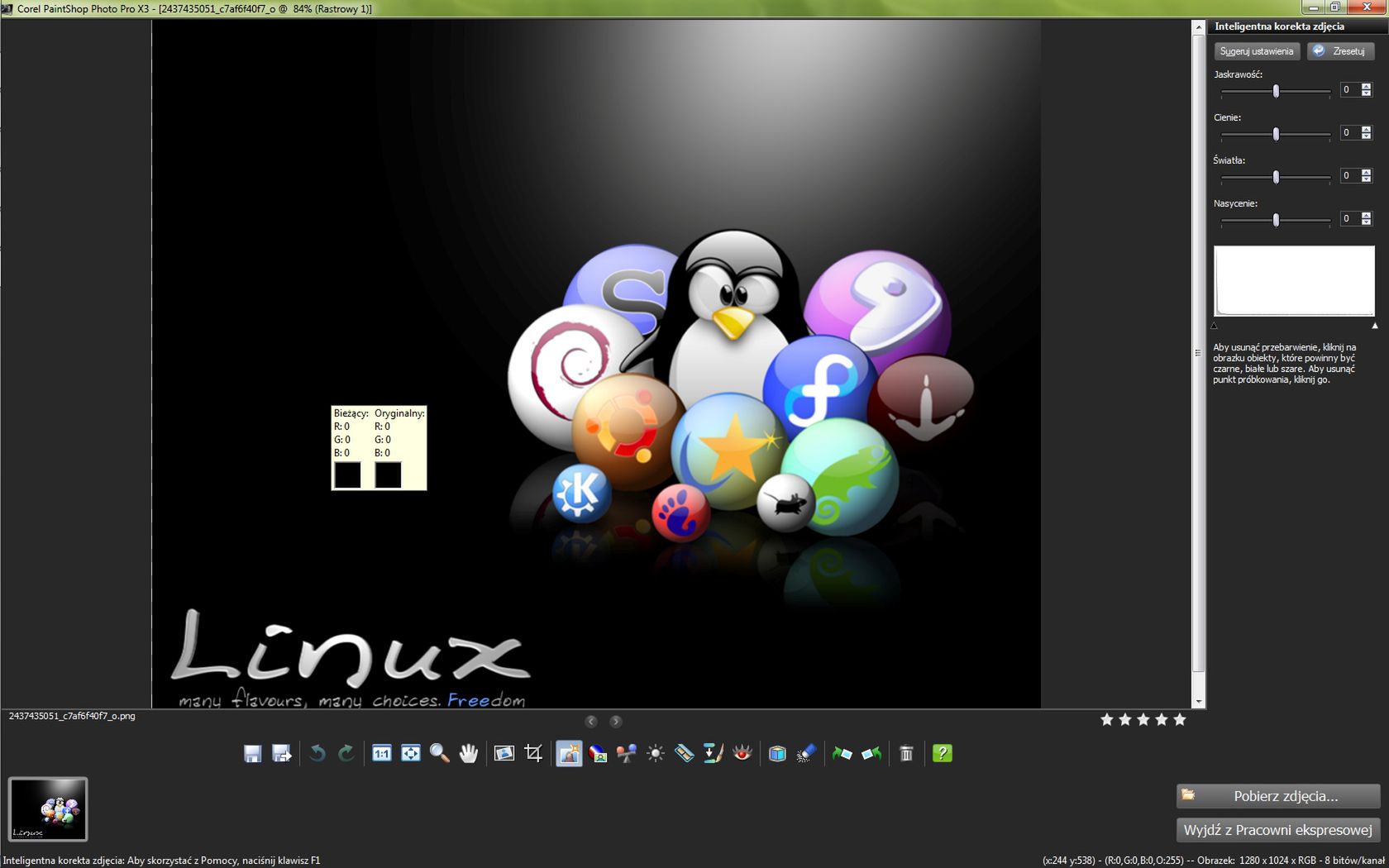This screenshot has width=1389, height=868.
Task: Delete the photo with trash icon
Action: point(906,753)
